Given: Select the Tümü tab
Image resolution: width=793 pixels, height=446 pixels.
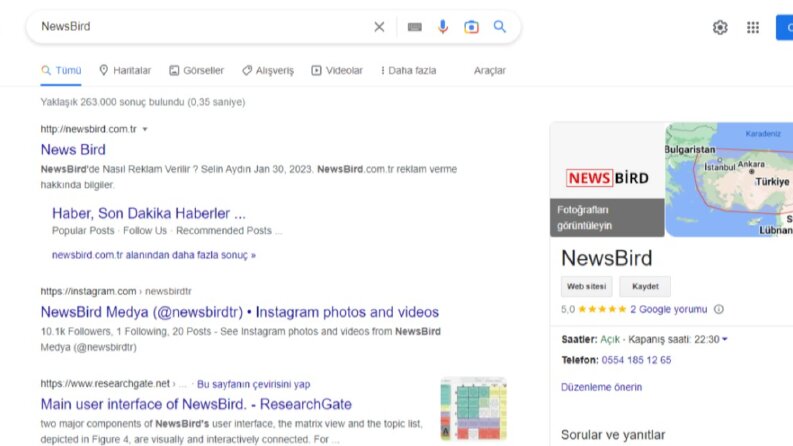Looking at the screenshot, I should [x=61, y=70].
